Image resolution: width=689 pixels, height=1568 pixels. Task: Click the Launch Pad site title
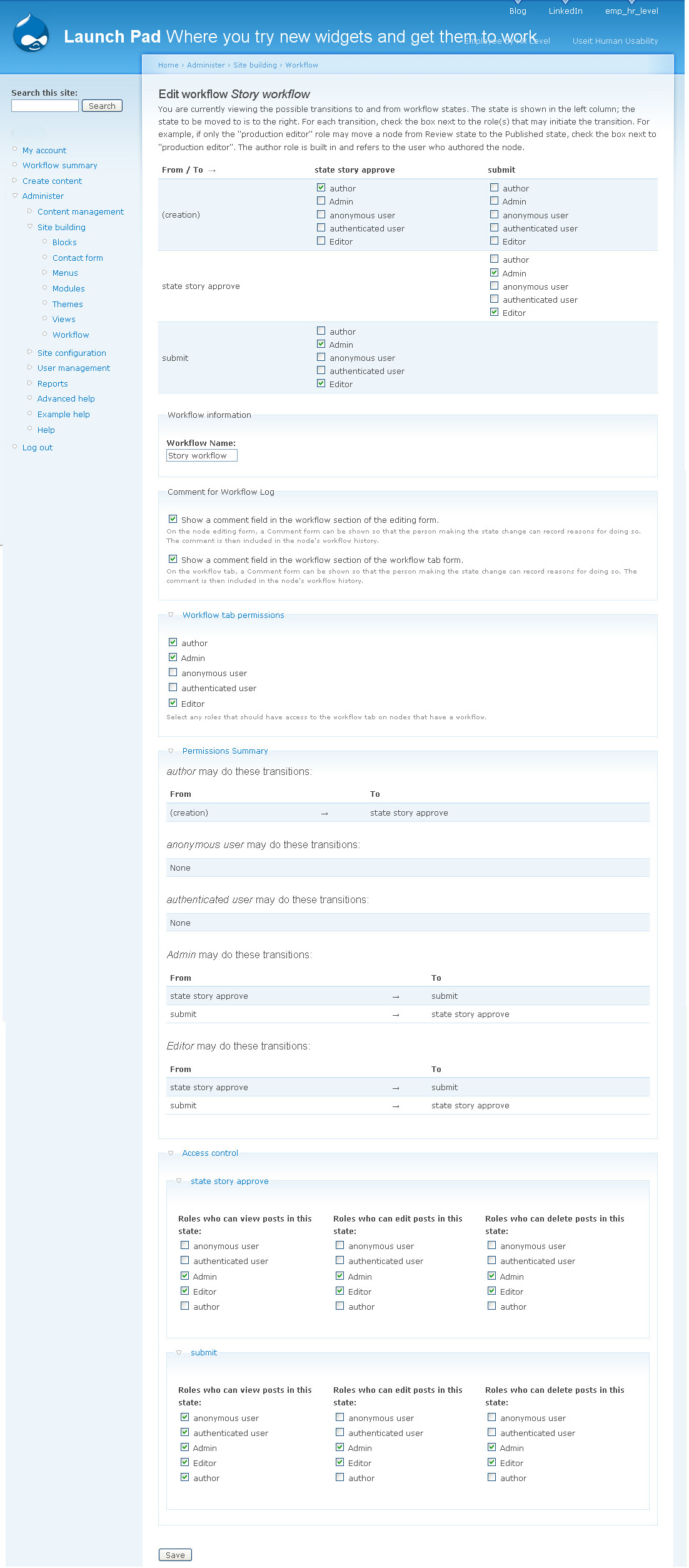[x=112, y=37]
